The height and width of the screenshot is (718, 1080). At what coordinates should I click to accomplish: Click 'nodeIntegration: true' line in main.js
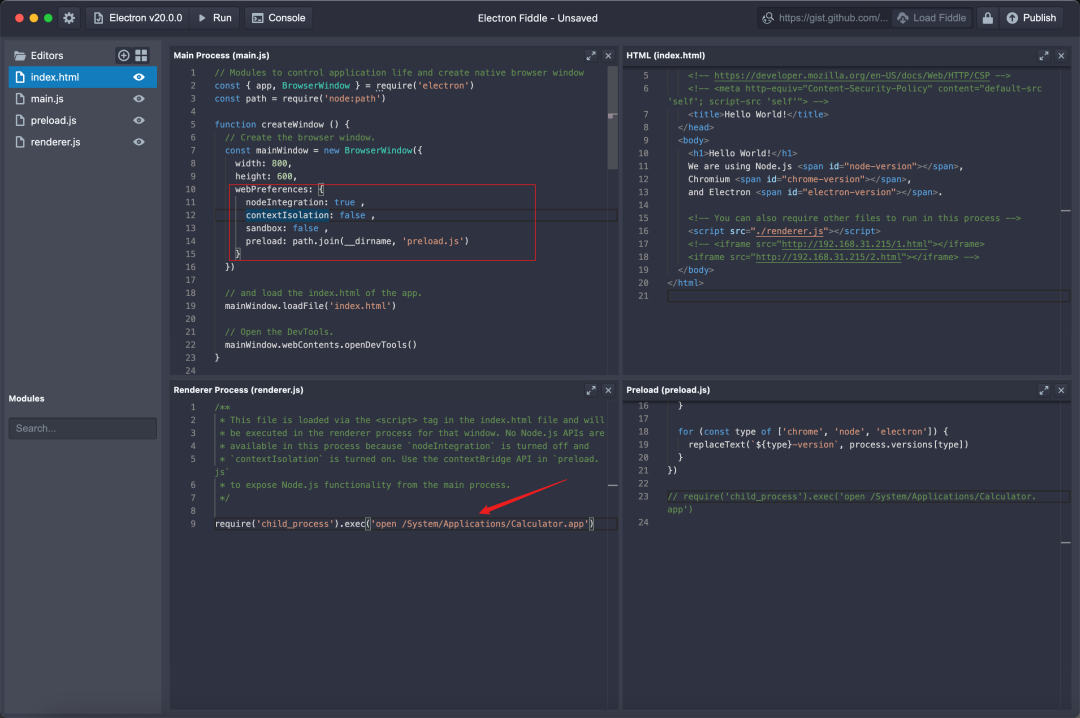(x=305, y=202)
